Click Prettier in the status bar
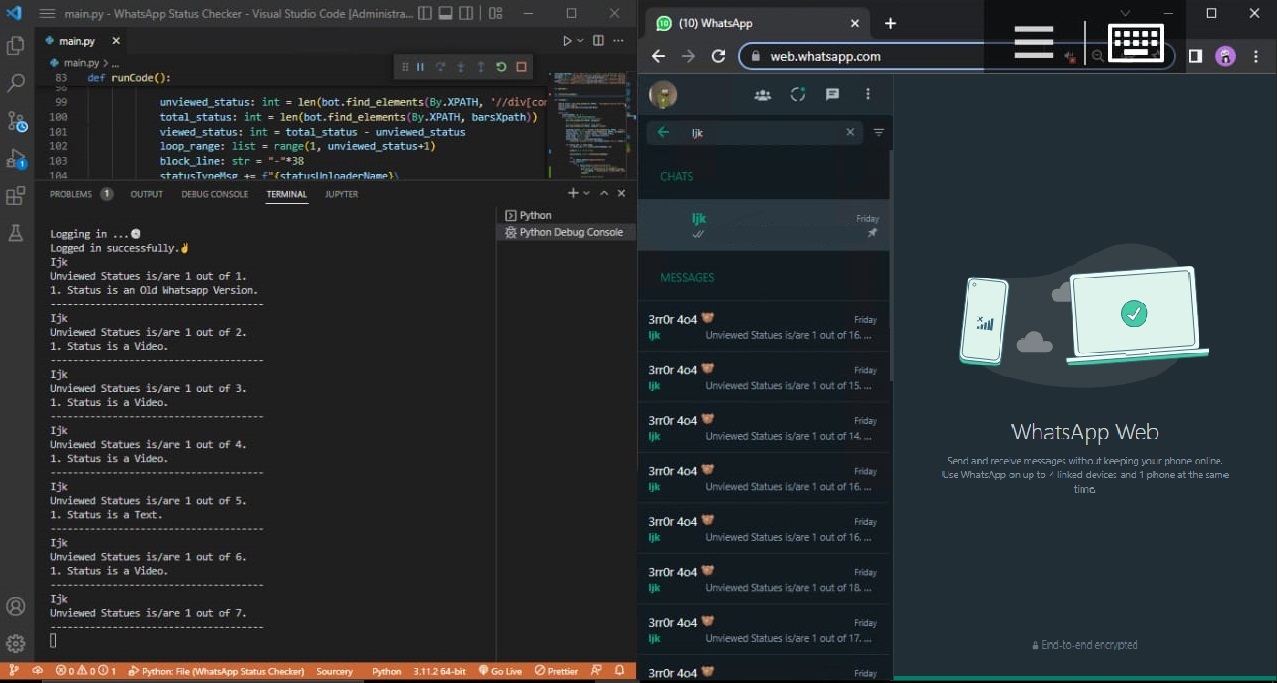The image size is (1277, 683). pos(556,671)
